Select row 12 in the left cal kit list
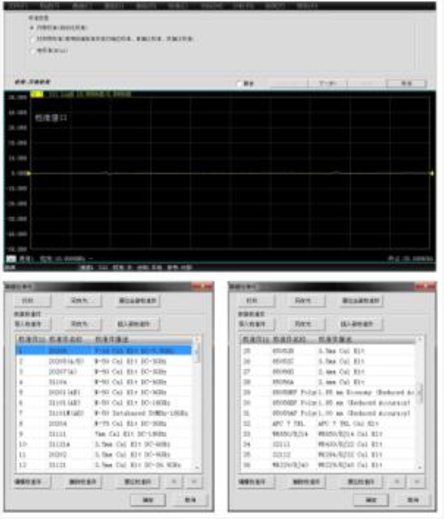 [104, 465]
